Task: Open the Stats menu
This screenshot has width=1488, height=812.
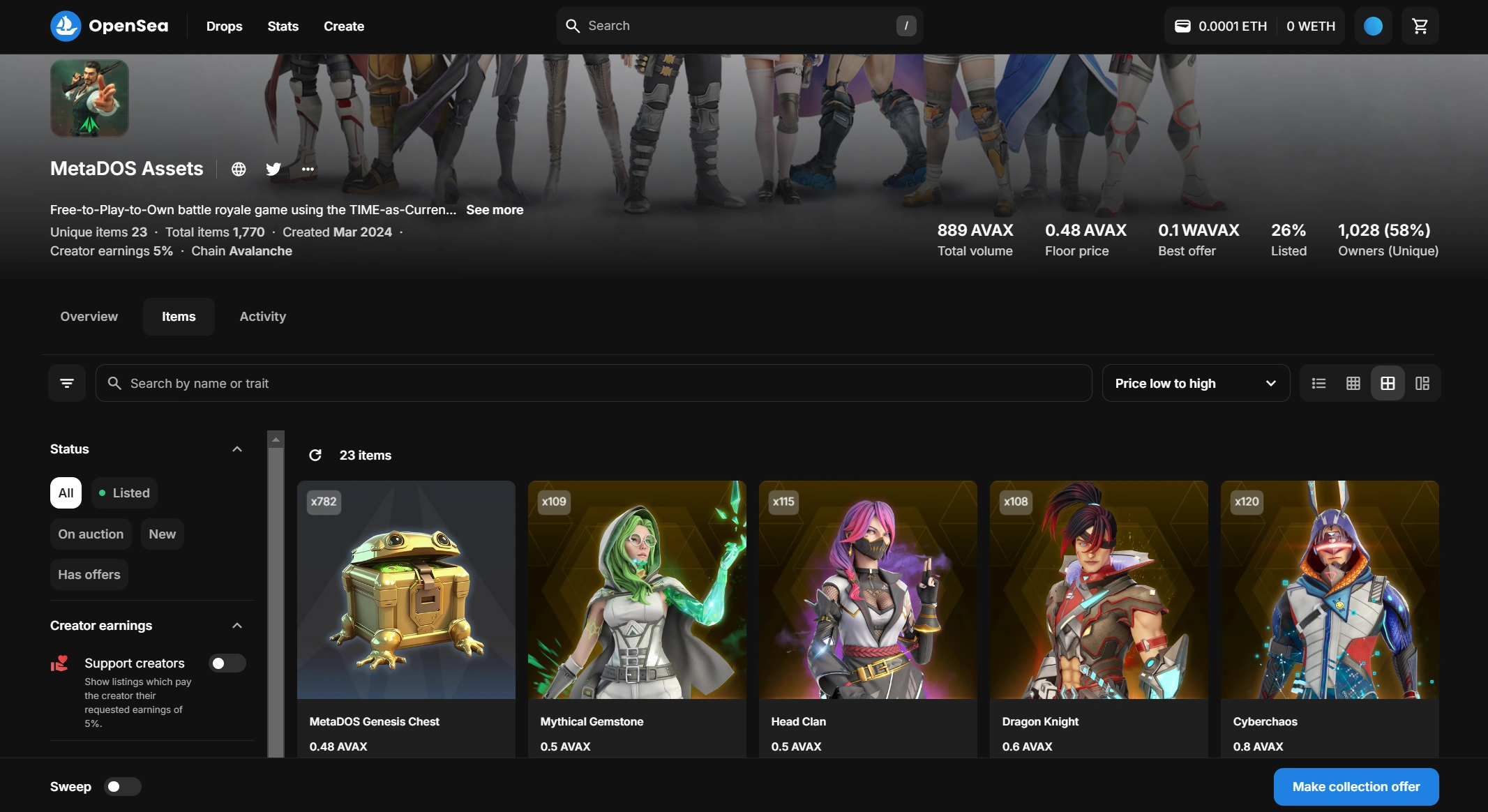Action: (x=283, y=26)
